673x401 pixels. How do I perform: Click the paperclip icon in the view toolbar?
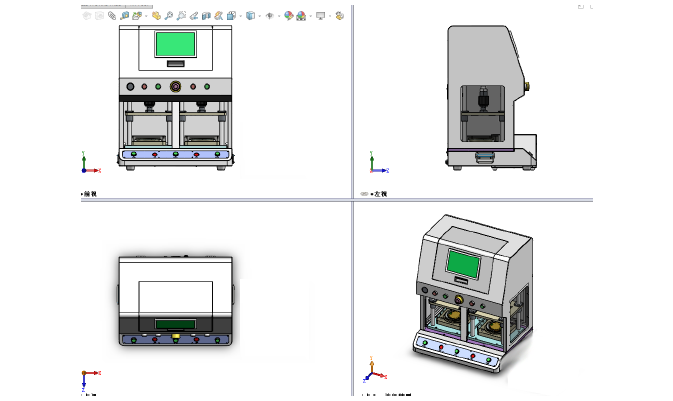click(111, 16)
